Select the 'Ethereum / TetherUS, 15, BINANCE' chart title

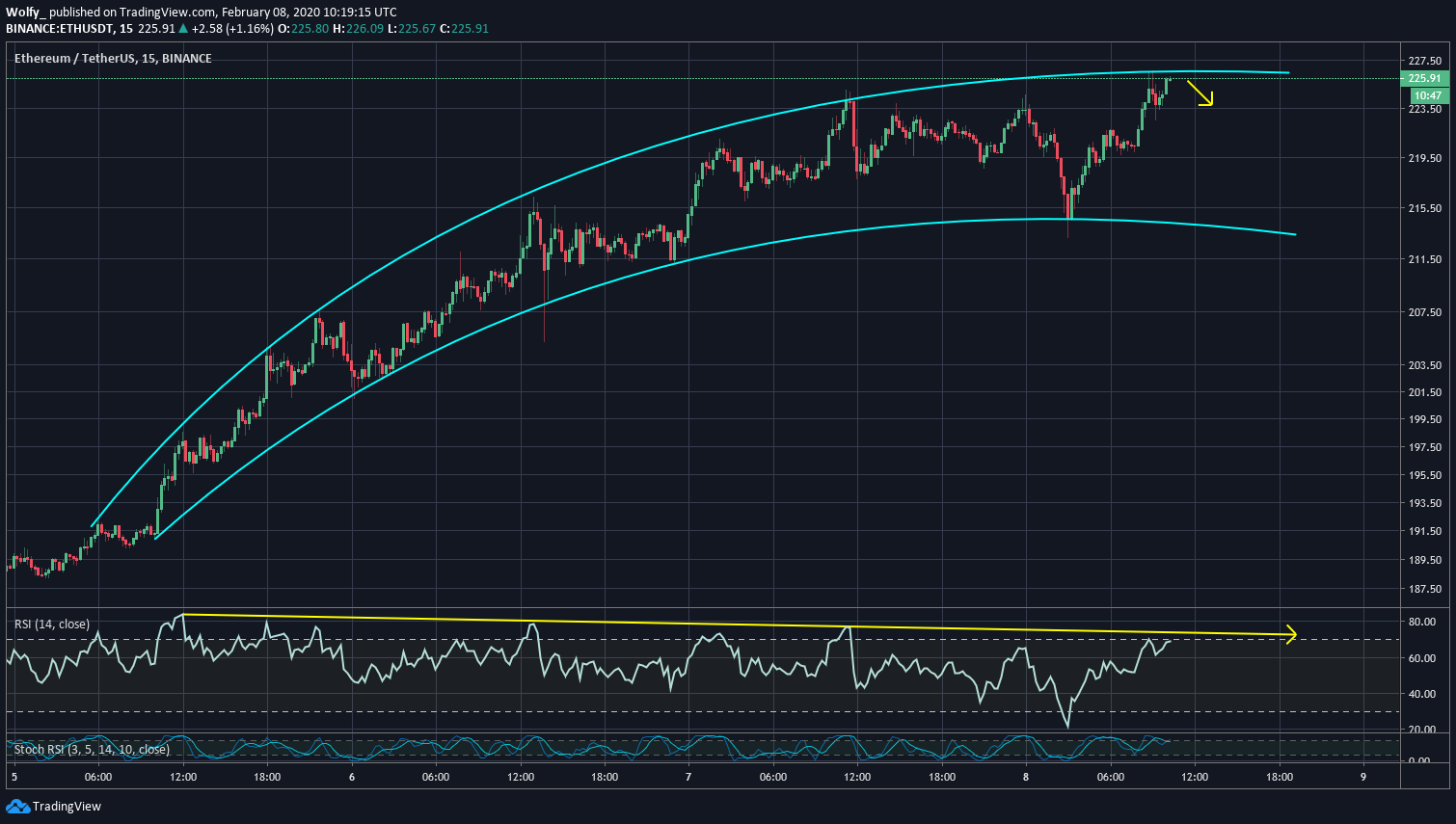point(113,59)
